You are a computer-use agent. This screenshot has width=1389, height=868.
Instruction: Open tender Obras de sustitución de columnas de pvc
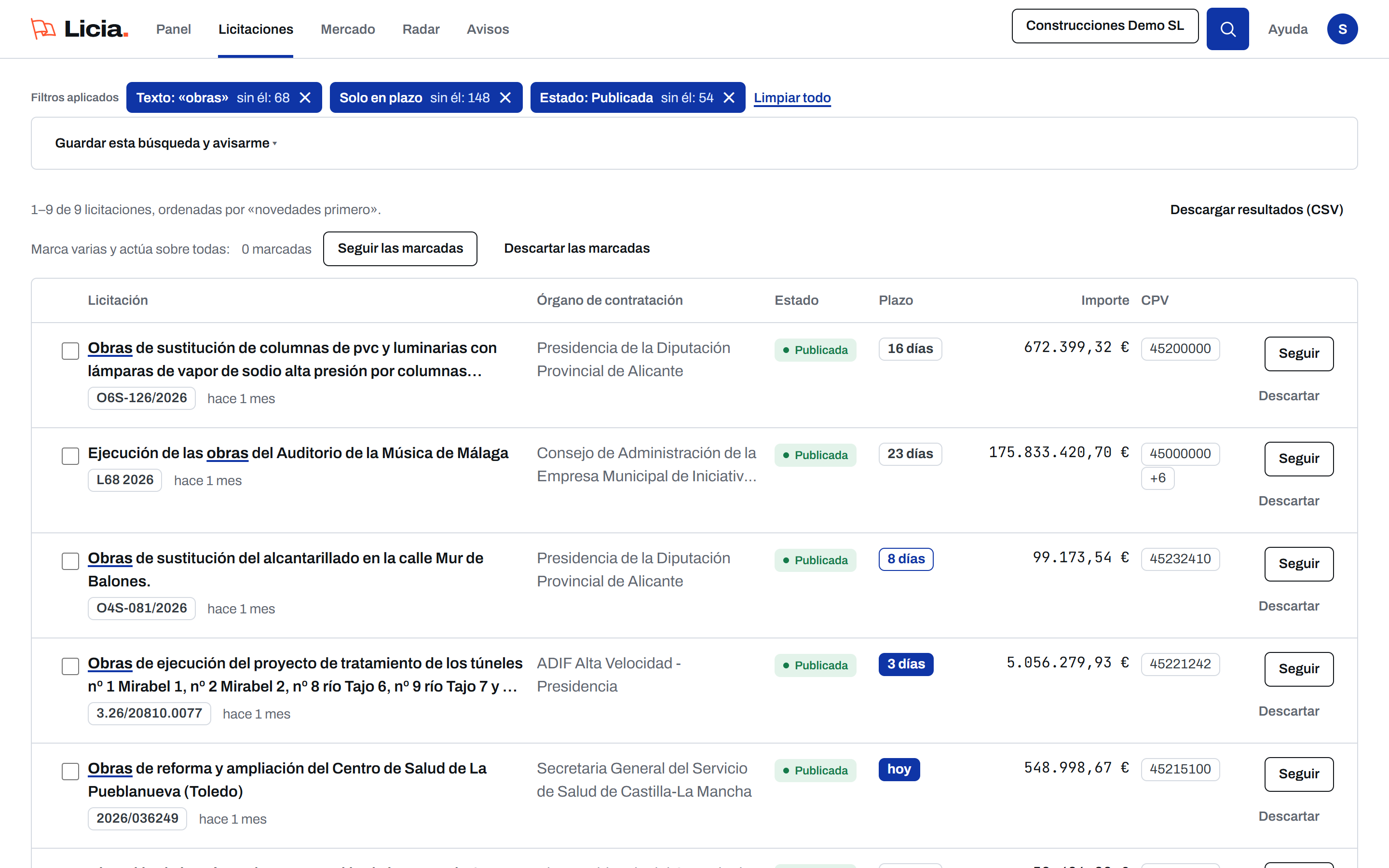click(x=292, y=359)
